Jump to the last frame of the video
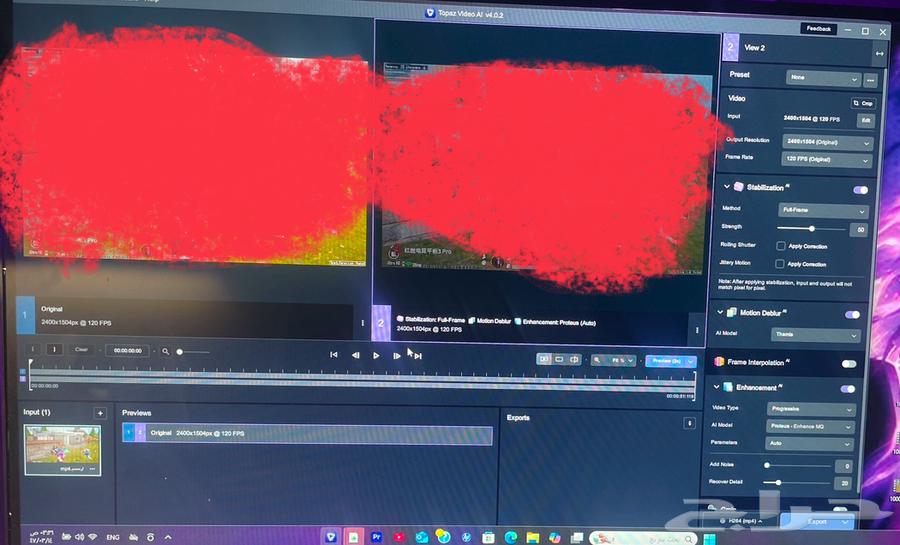 417,356
